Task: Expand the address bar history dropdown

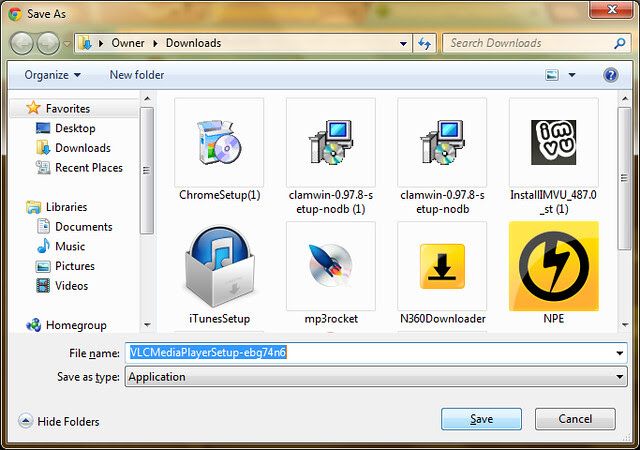Action: click(403, 43)
